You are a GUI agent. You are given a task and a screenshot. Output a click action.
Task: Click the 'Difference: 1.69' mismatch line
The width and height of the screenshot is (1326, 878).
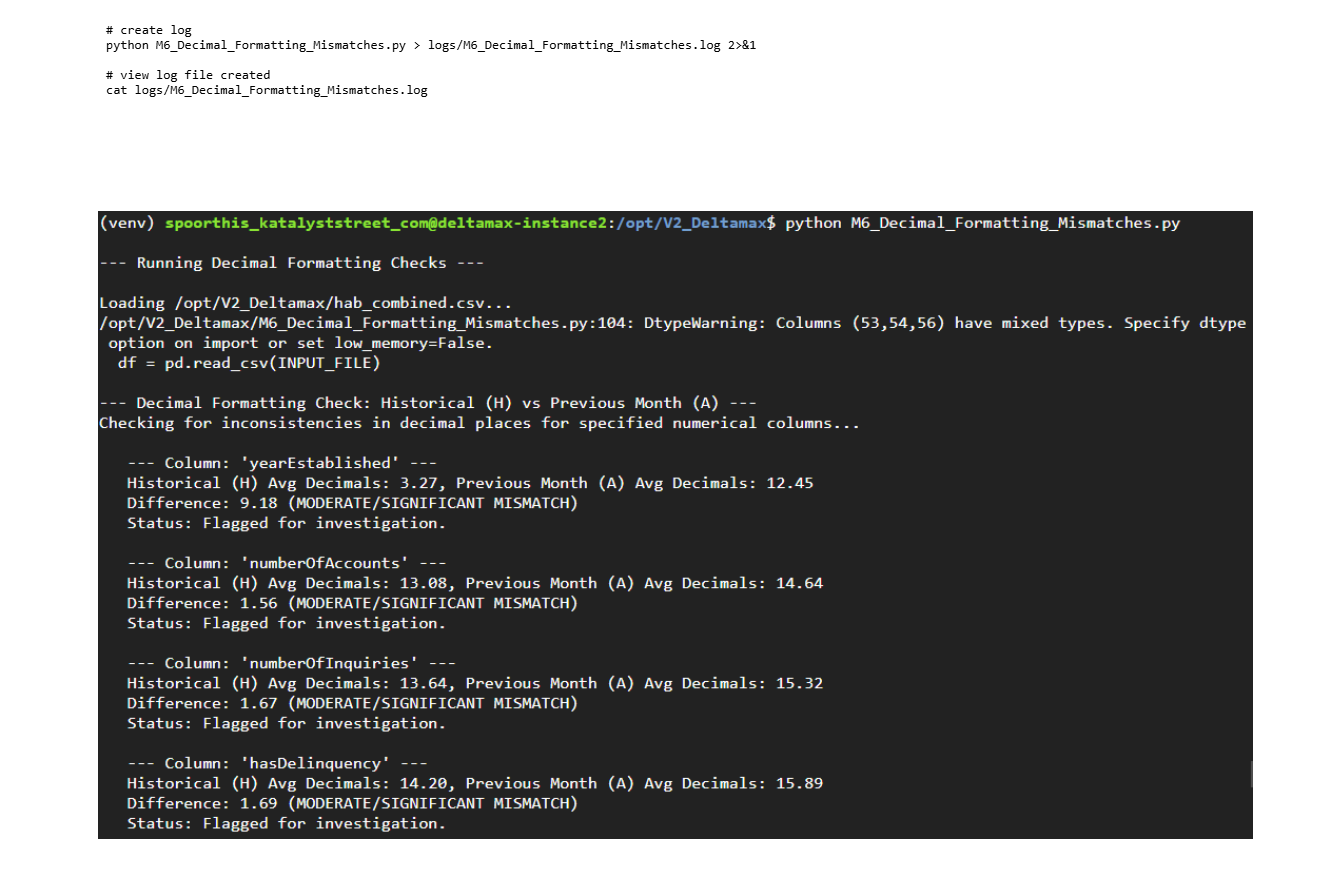coord(352,803)
